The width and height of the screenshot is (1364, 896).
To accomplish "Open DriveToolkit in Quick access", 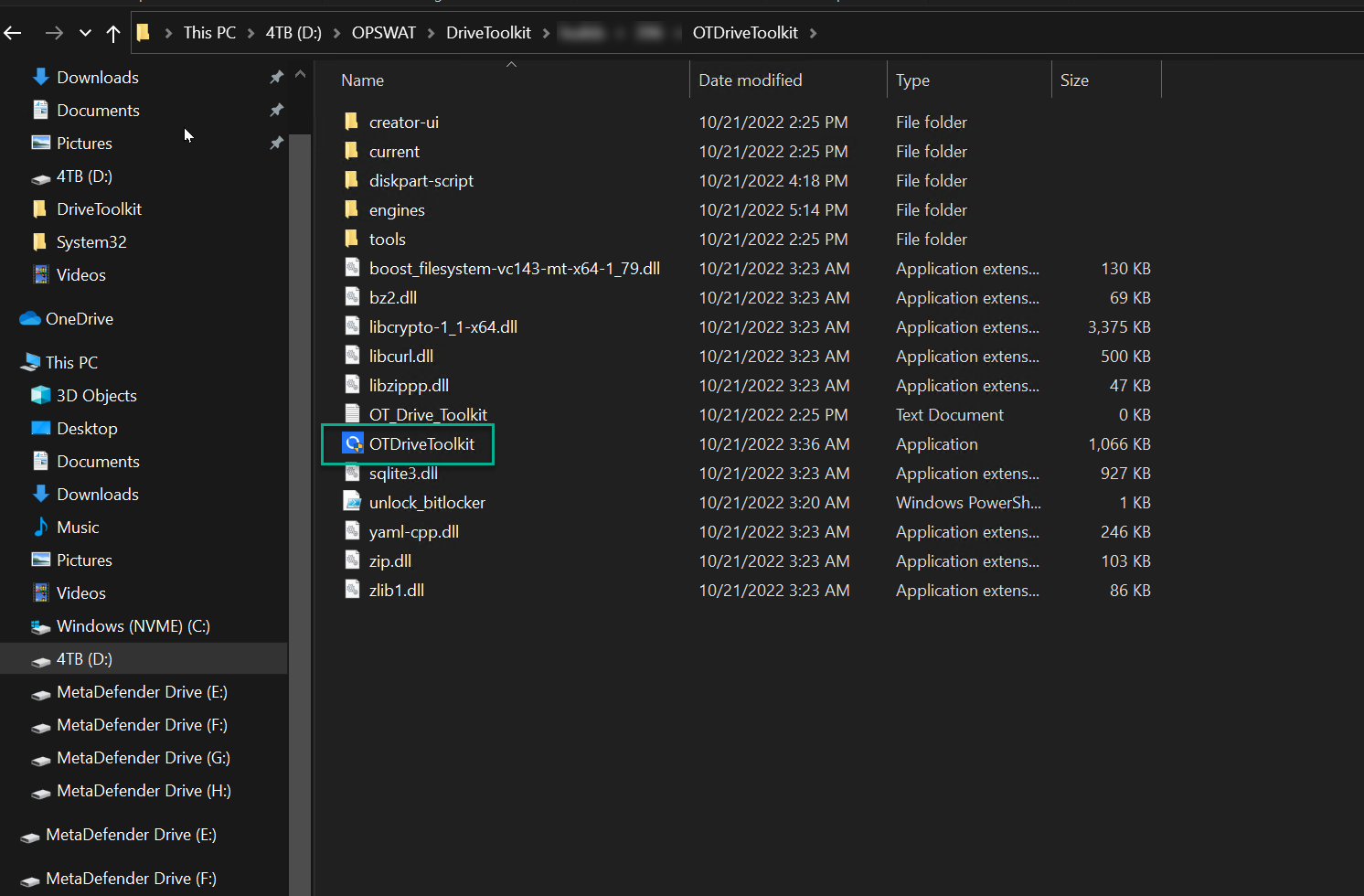I will 99,209.
